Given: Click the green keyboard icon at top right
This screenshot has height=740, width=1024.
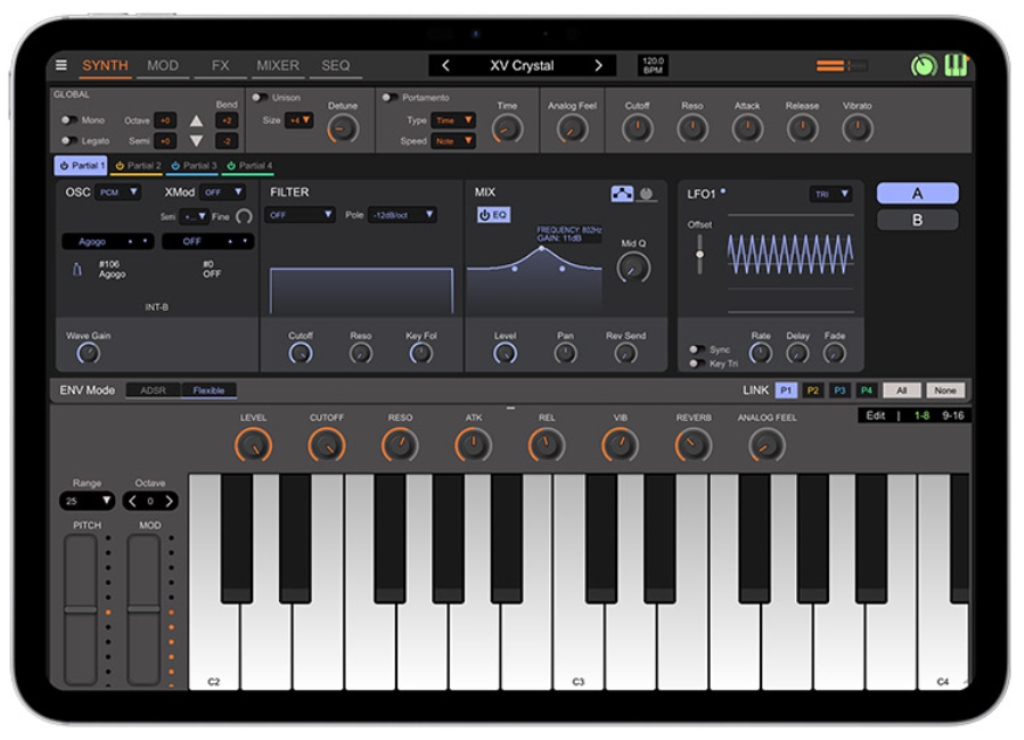Looking at the screenshot, I should [956, 66].
